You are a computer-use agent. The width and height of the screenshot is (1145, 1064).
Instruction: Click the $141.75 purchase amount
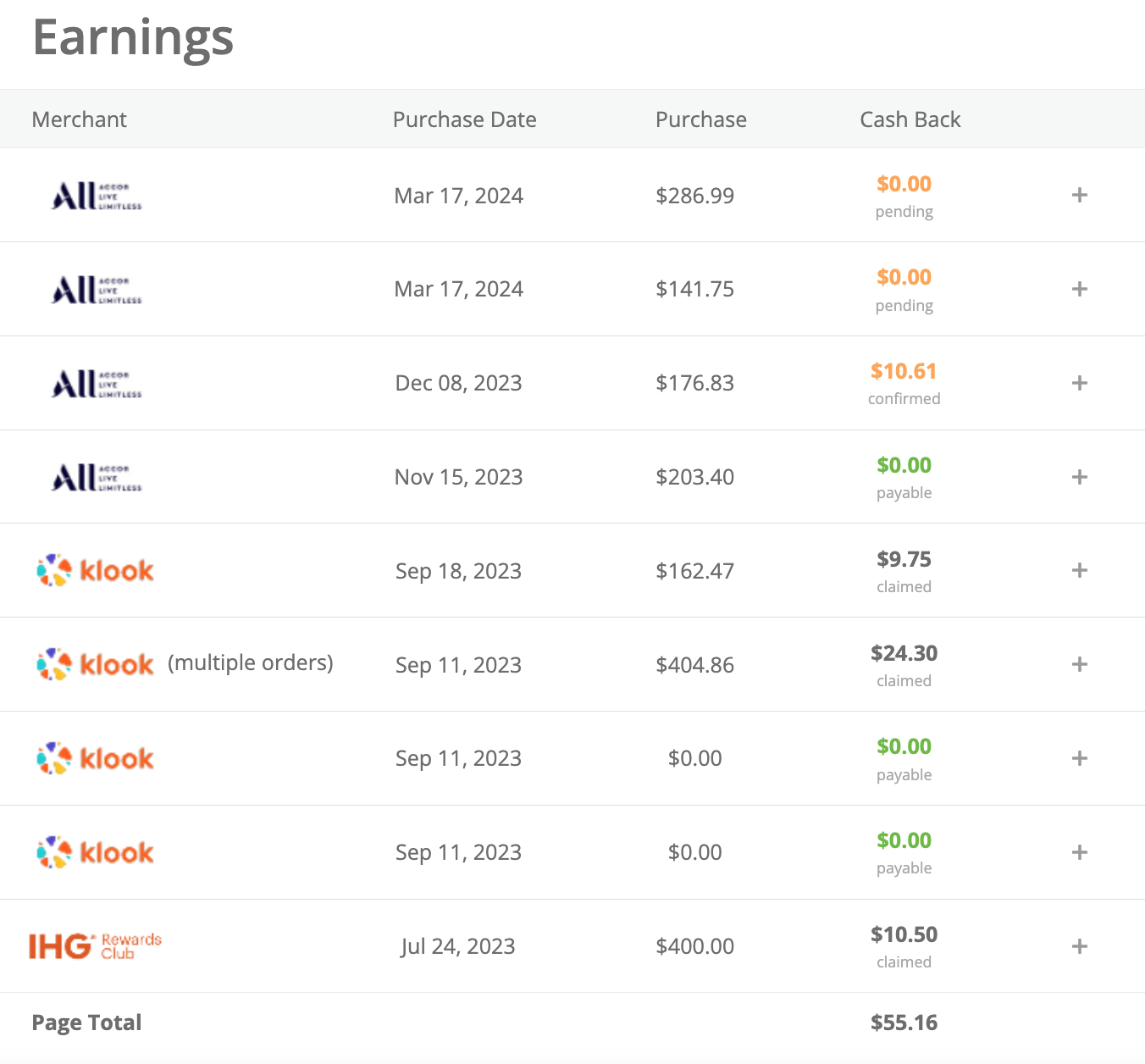[x=694, y=289]
